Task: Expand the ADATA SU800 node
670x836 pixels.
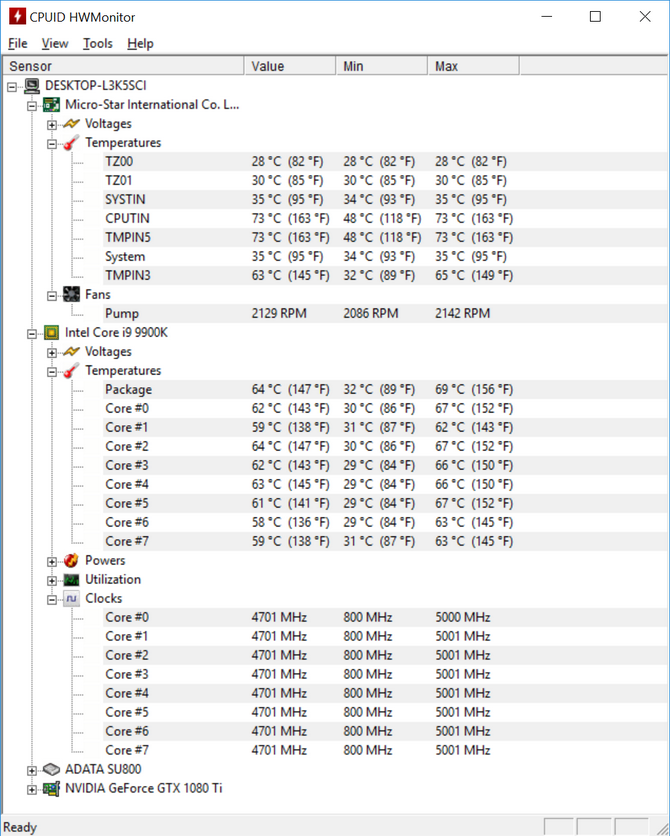Action: pyautogui.click(x=32, y=770)
